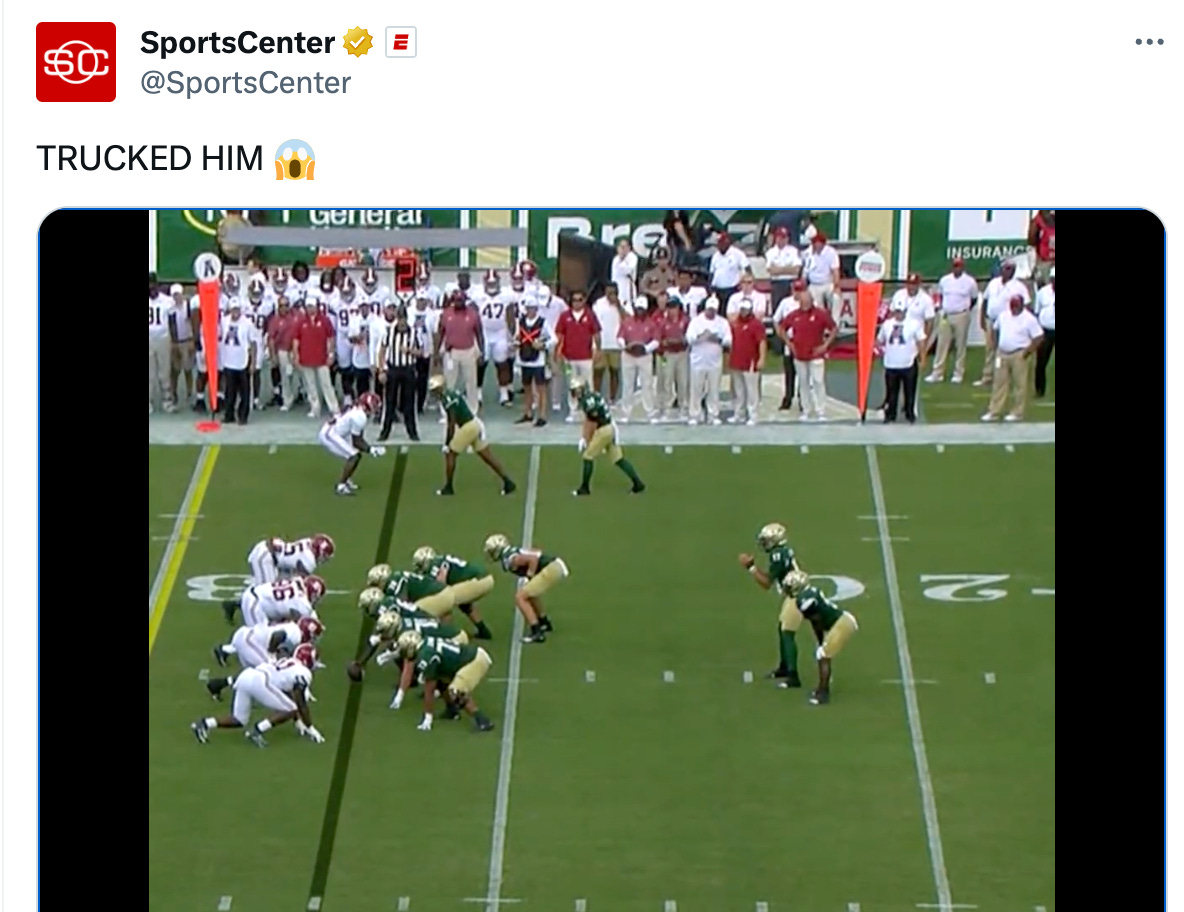Click the white 2 yard number on field
This screenshot has width=1184, height=912.
coord(964,587)
